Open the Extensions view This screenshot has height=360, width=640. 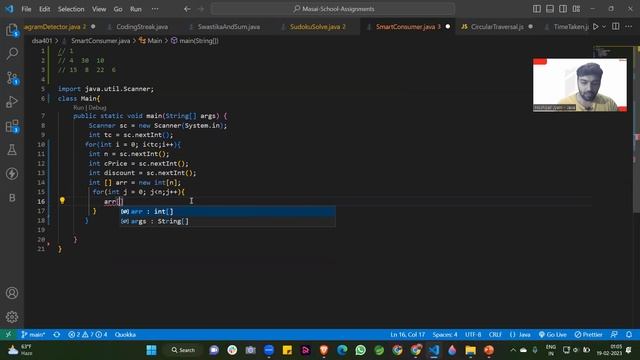[12, 126]
